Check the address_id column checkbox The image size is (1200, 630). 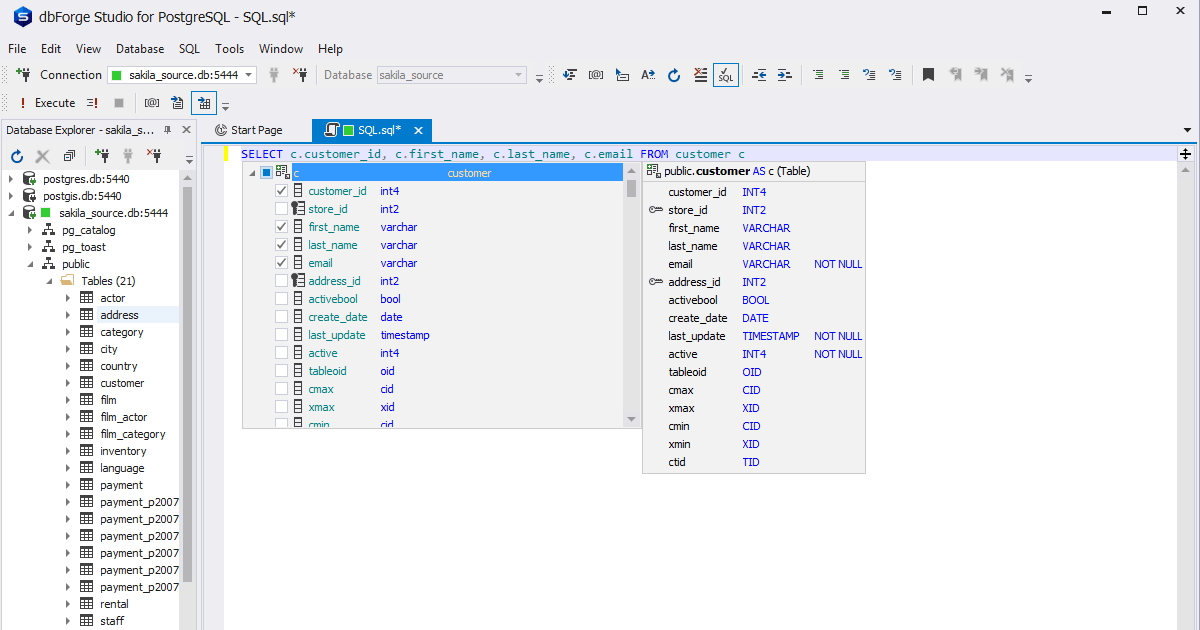[x=282, y=281]
